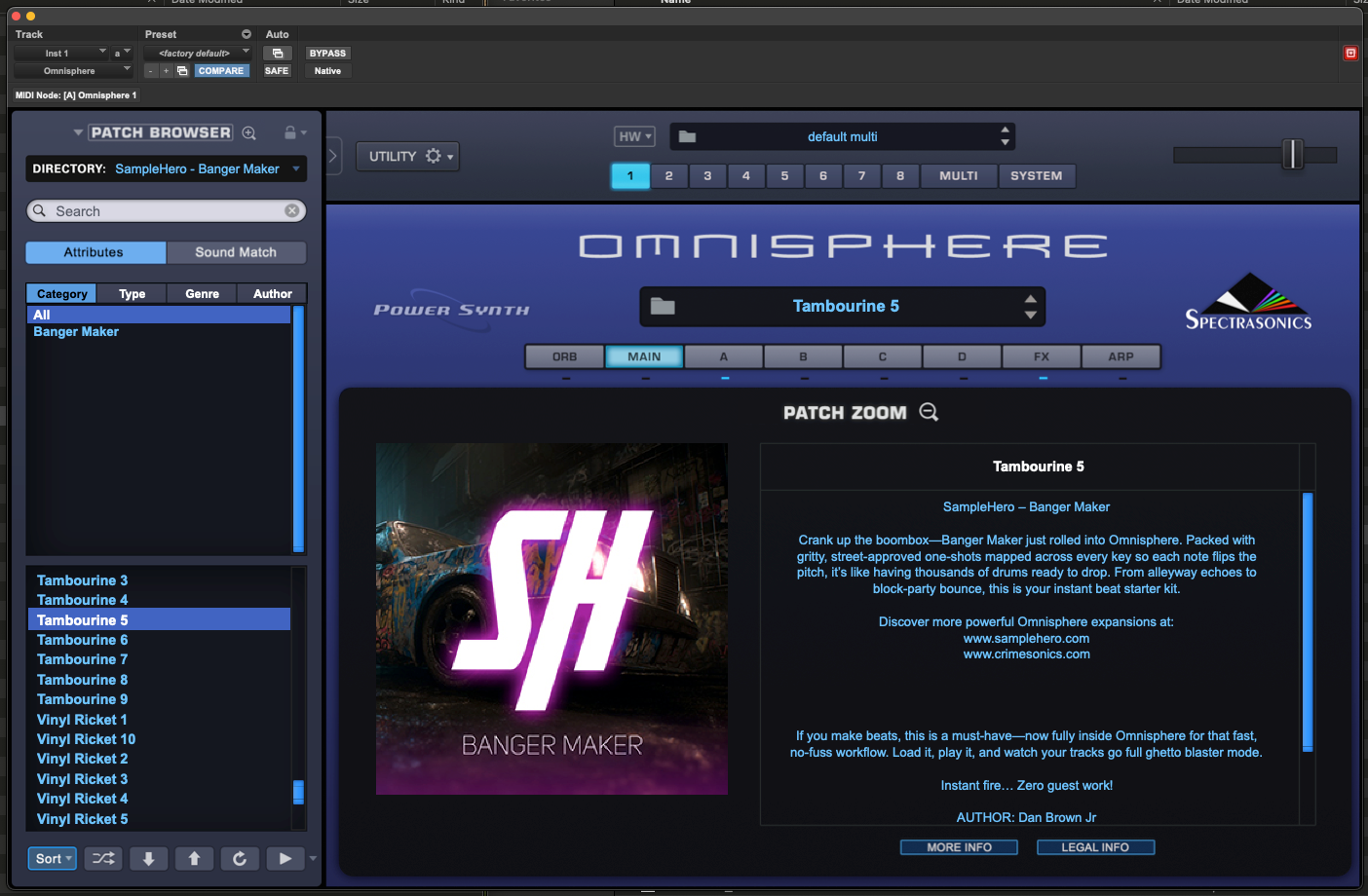Viewport: 1368px width, 896px height.
Task: Toggle the BYPASS button
Action: (x=327, y=54)
